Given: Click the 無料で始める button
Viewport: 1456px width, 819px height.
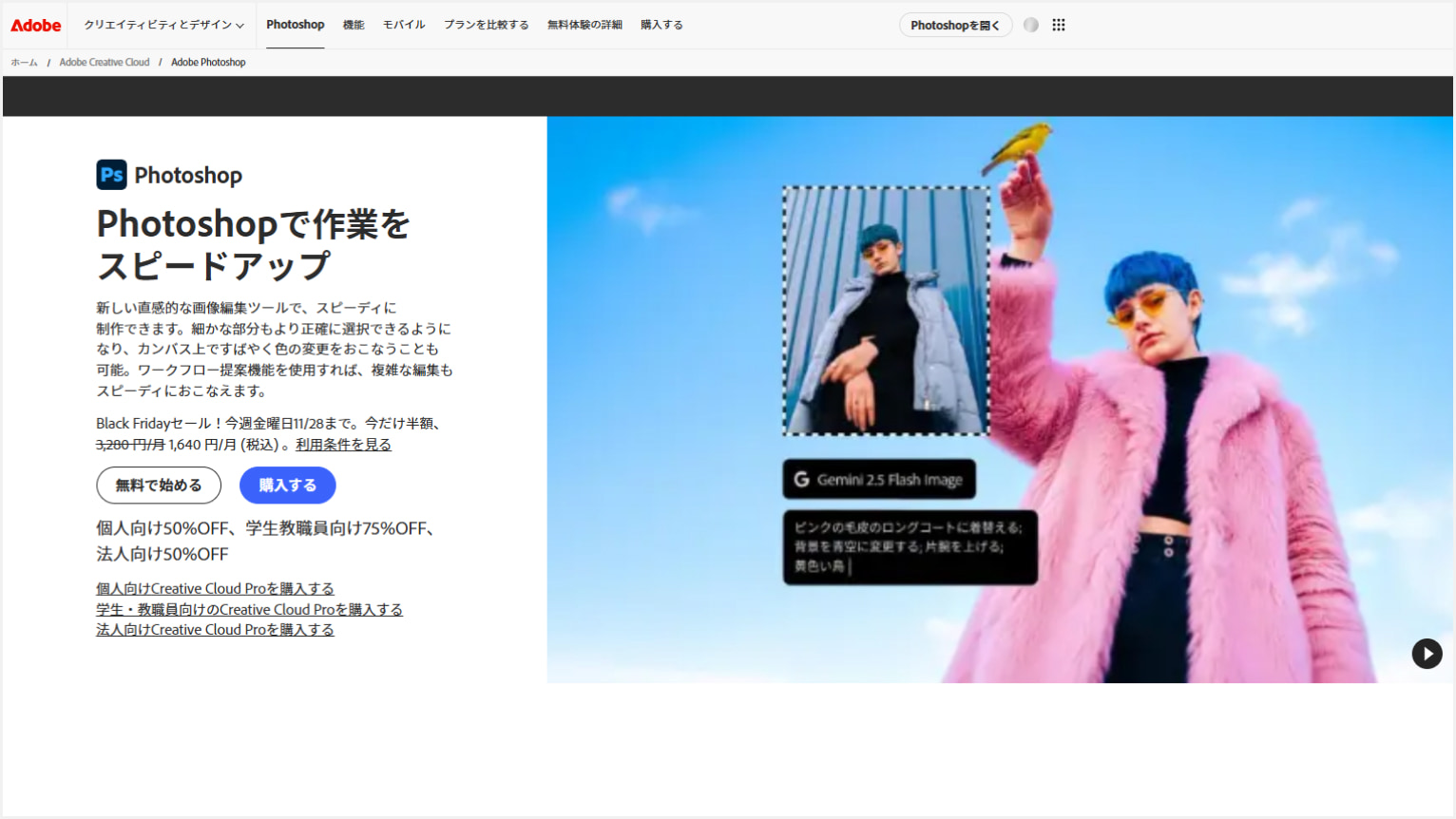Looking at the screenshot, I should tap(158, 485).
